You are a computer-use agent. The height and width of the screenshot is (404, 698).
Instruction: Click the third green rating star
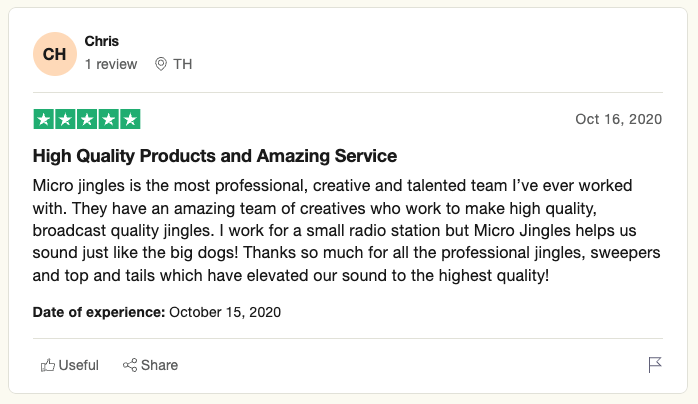(87, 119)
